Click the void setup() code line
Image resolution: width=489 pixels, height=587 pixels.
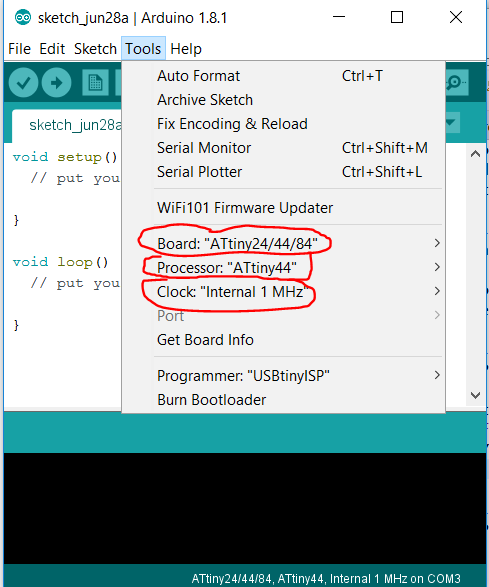click(x=65, y=157)
